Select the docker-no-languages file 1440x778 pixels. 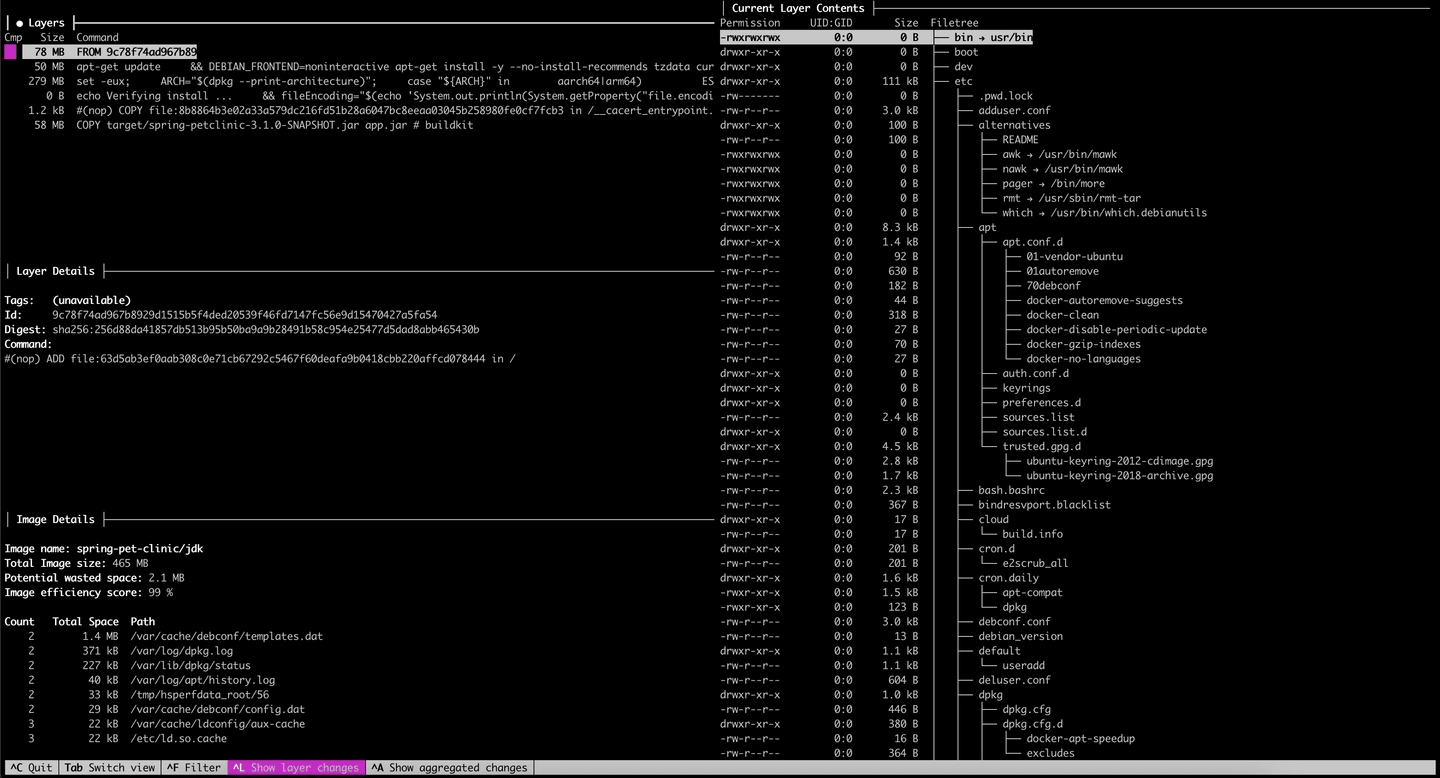[x=1083, y=358]
